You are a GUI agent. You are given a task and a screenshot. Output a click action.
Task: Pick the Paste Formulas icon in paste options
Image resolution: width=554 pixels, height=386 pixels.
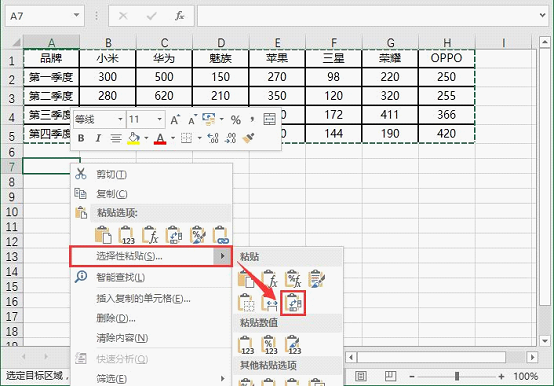[x=150, y=235]
